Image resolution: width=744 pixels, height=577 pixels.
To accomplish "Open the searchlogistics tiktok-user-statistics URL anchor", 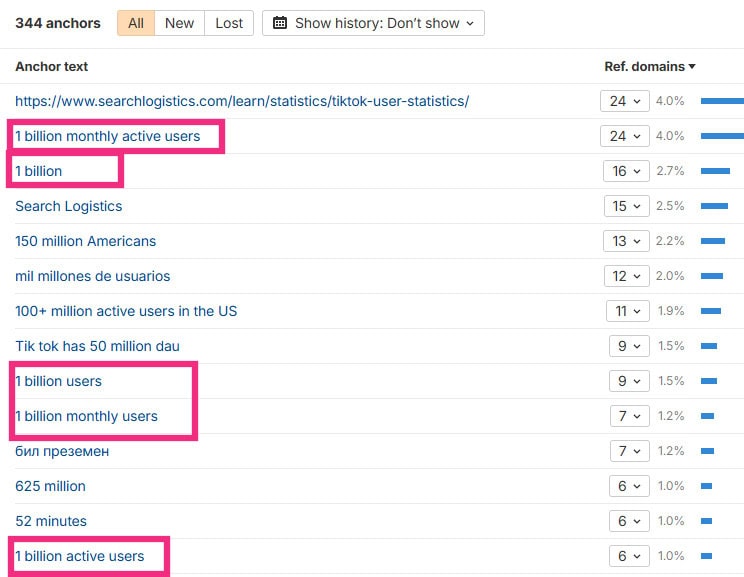I will pyautogui.click(x=242, y=101).
